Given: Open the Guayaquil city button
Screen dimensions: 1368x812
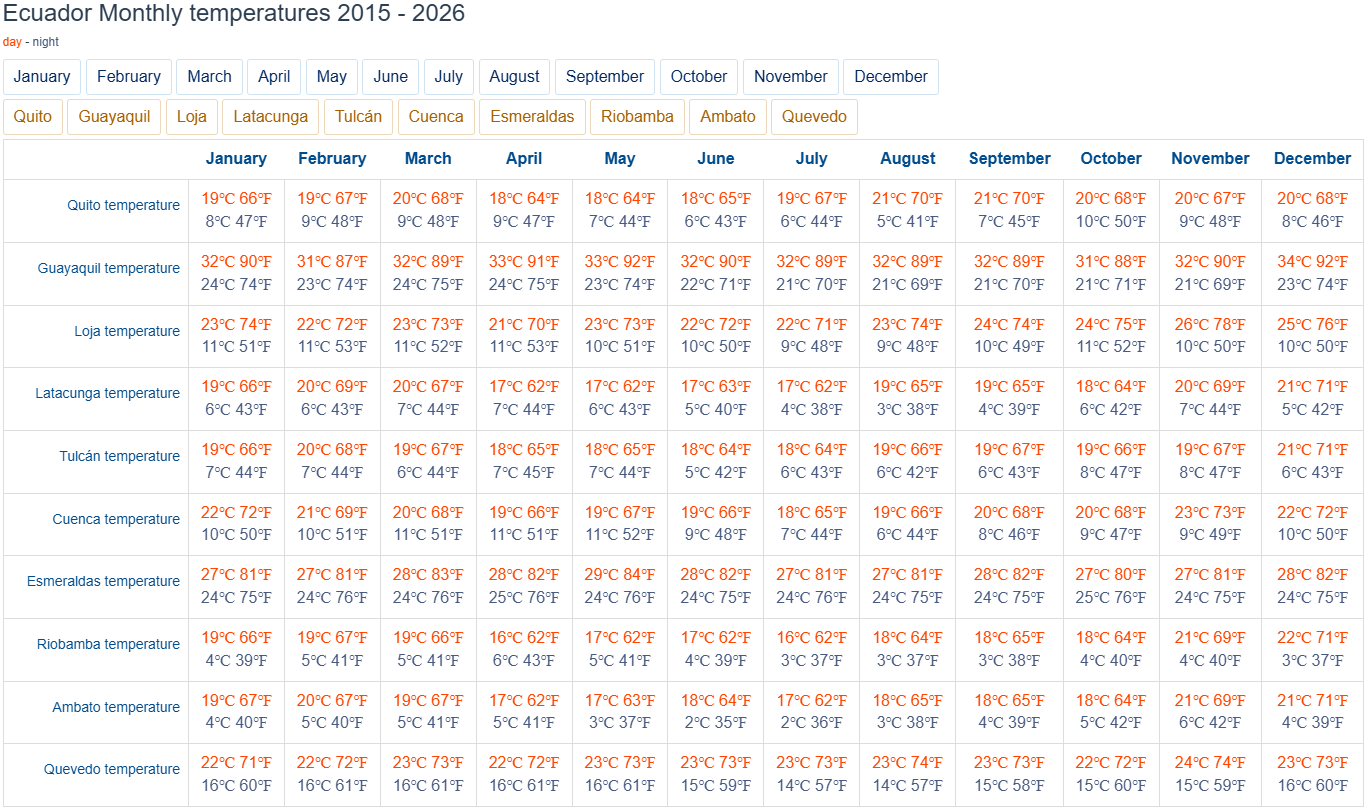Looking at the screenshot, I should pyautogui.click(x=114, y=117).
